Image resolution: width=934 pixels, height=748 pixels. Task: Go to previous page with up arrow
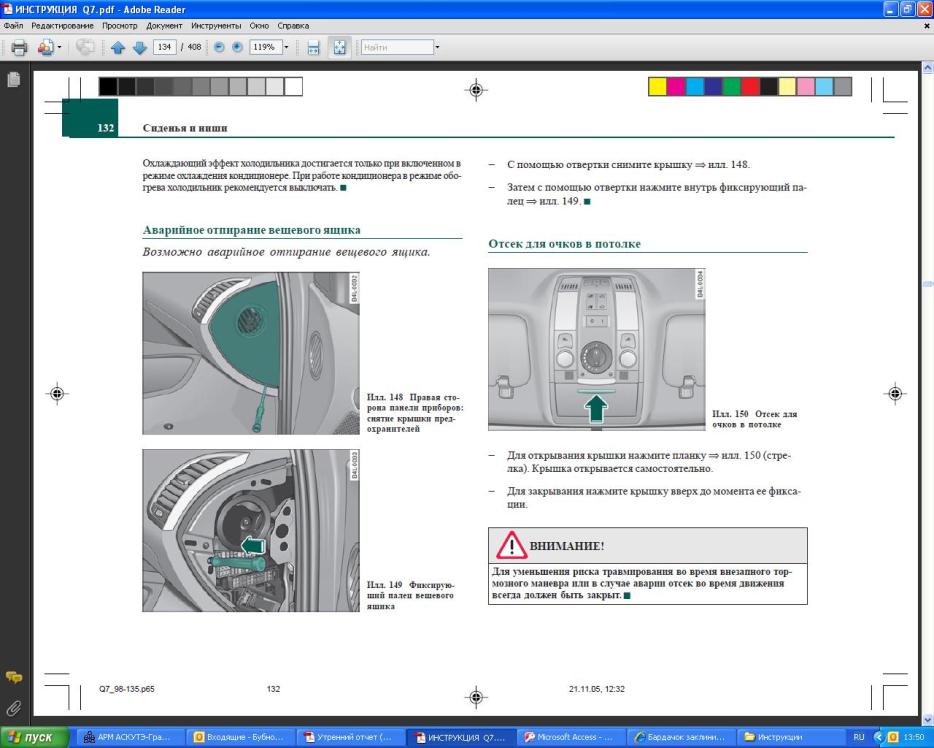point(118,48)
